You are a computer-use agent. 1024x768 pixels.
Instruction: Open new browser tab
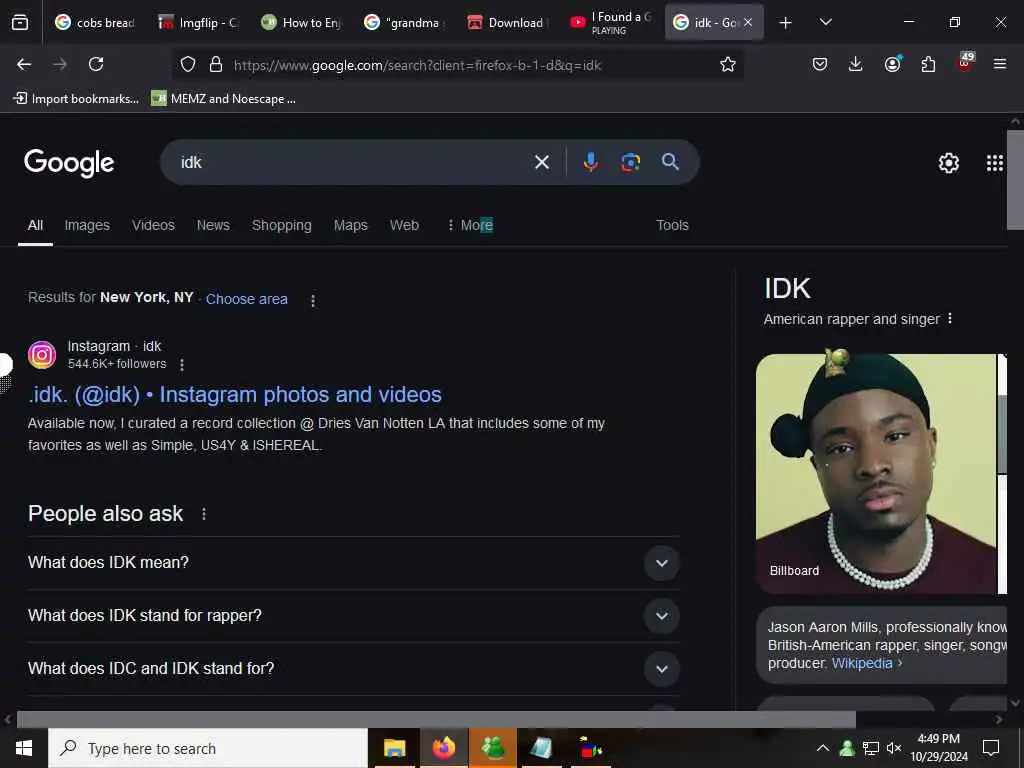[786, 23]
